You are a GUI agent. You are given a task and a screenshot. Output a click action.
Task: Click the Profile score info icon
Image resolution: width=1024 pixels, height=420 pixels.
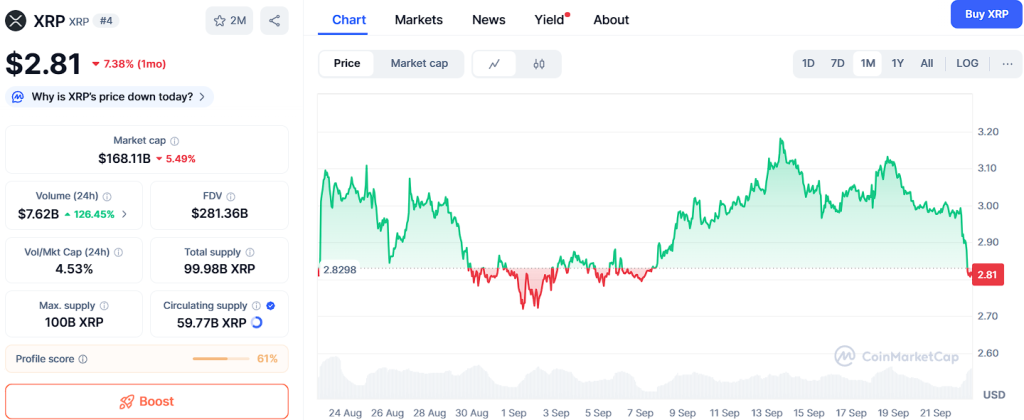point(83,359)
